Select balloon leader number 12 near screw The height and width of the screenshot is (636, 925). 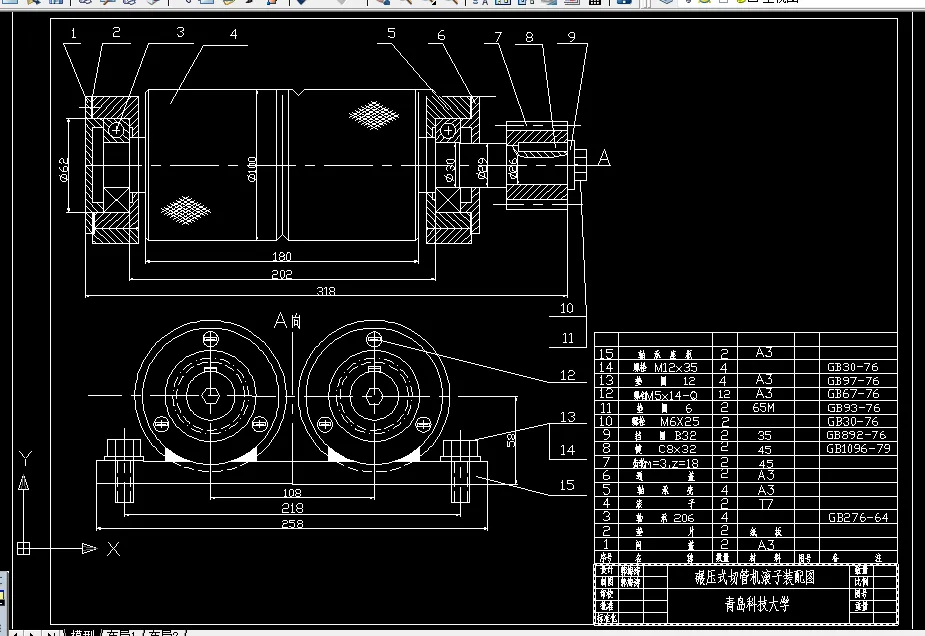[x=568, y=375]
